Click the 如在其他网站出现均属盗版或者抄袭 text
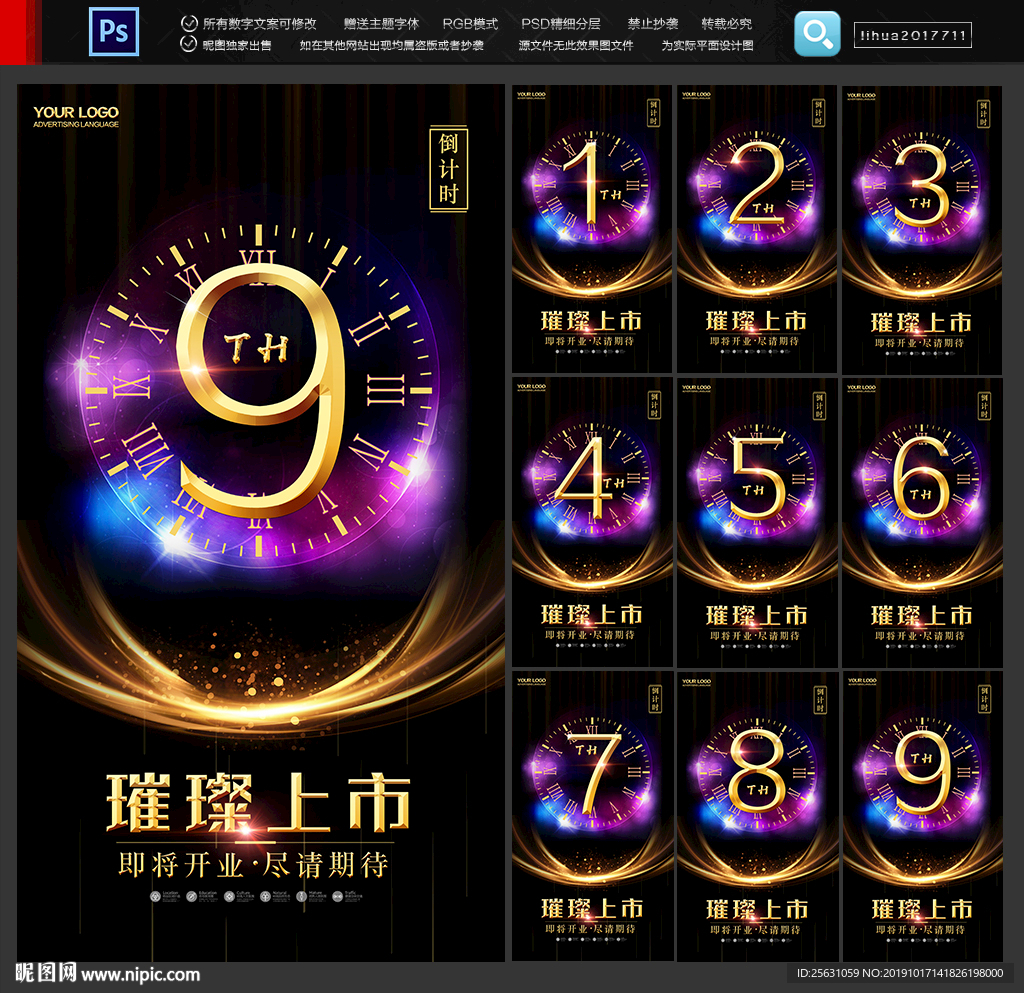 tap(392, 45)
